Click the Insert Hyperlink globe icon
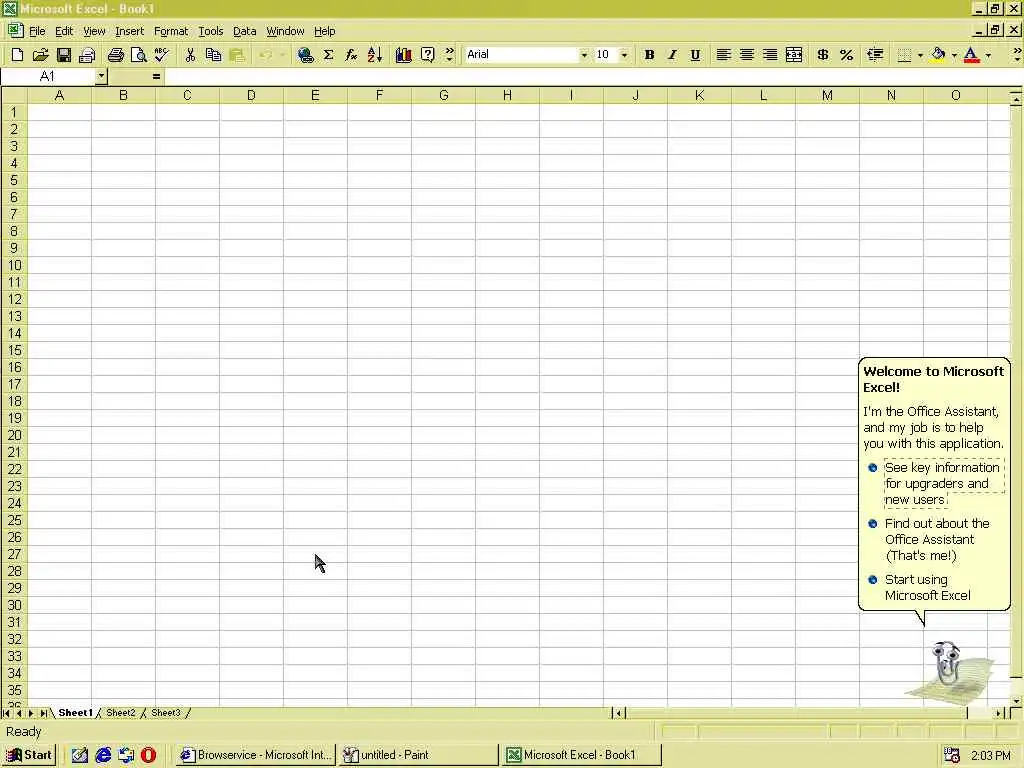1024x768 pixels. click(x=305, y=55)
